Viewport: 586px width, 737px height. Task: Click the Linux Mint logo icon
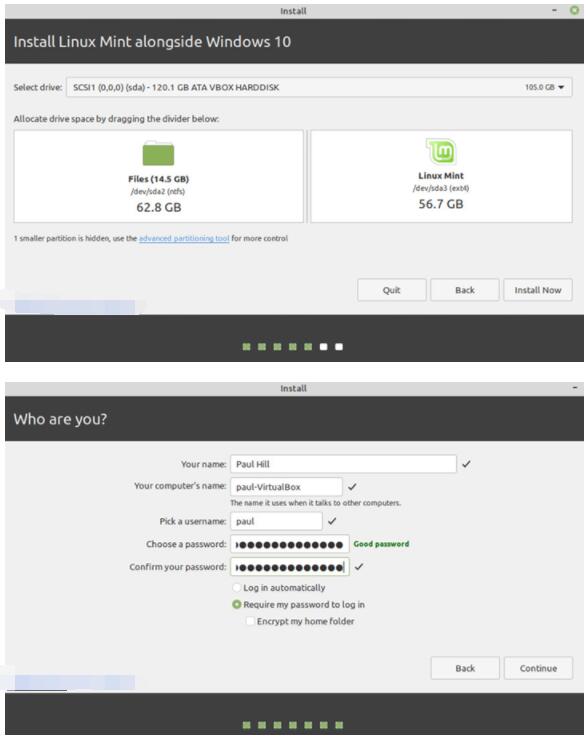pos(441,151)
